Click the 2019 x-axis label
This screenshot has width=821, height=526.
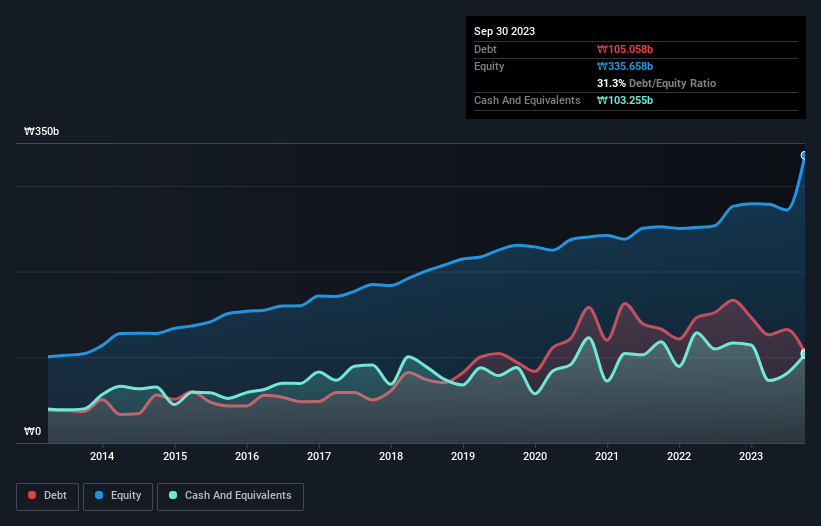463,456
